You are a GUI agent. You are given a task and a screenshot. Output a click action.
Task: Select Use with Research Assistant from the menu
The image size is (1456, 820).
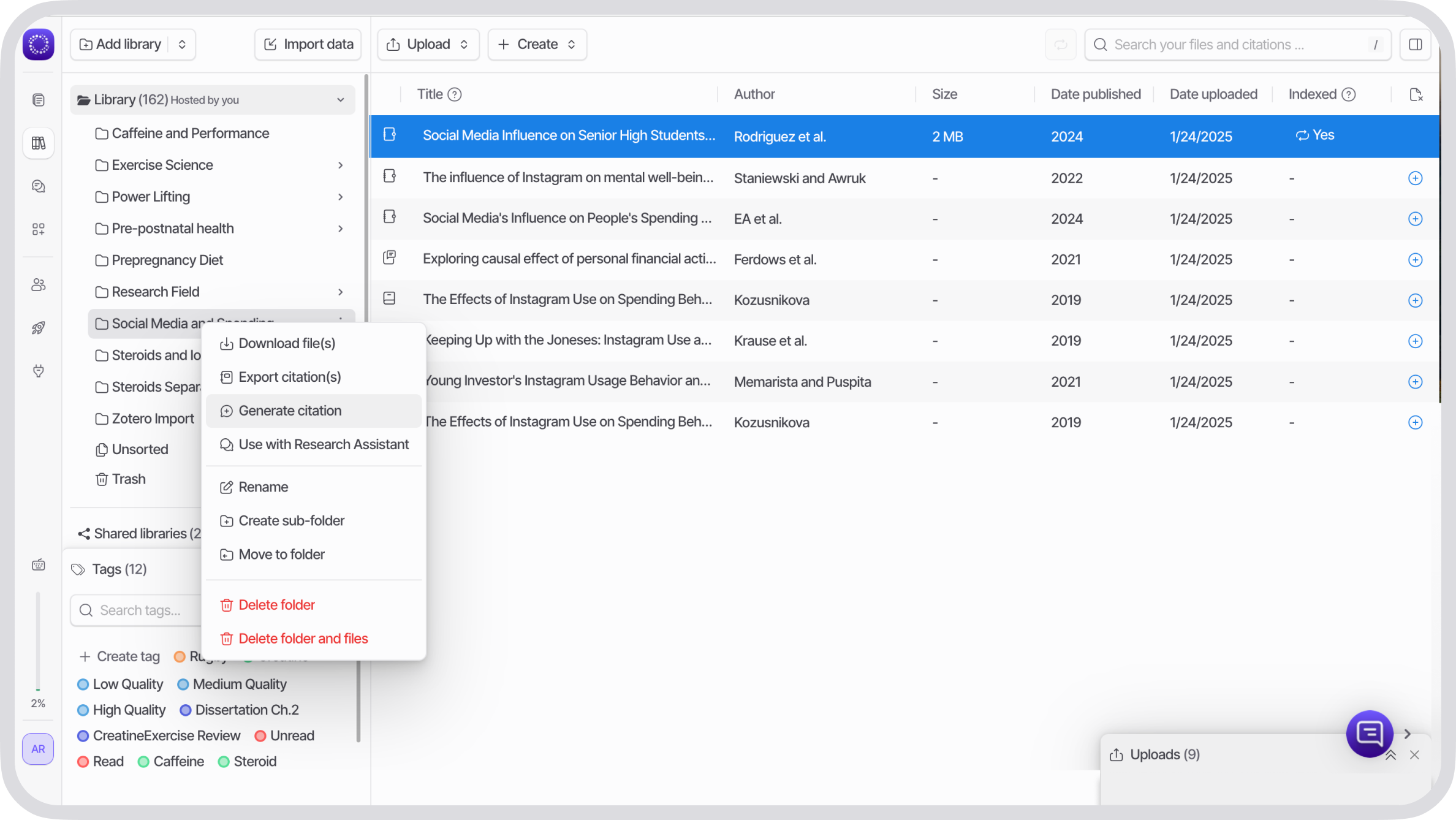click(x=324, y=444)
